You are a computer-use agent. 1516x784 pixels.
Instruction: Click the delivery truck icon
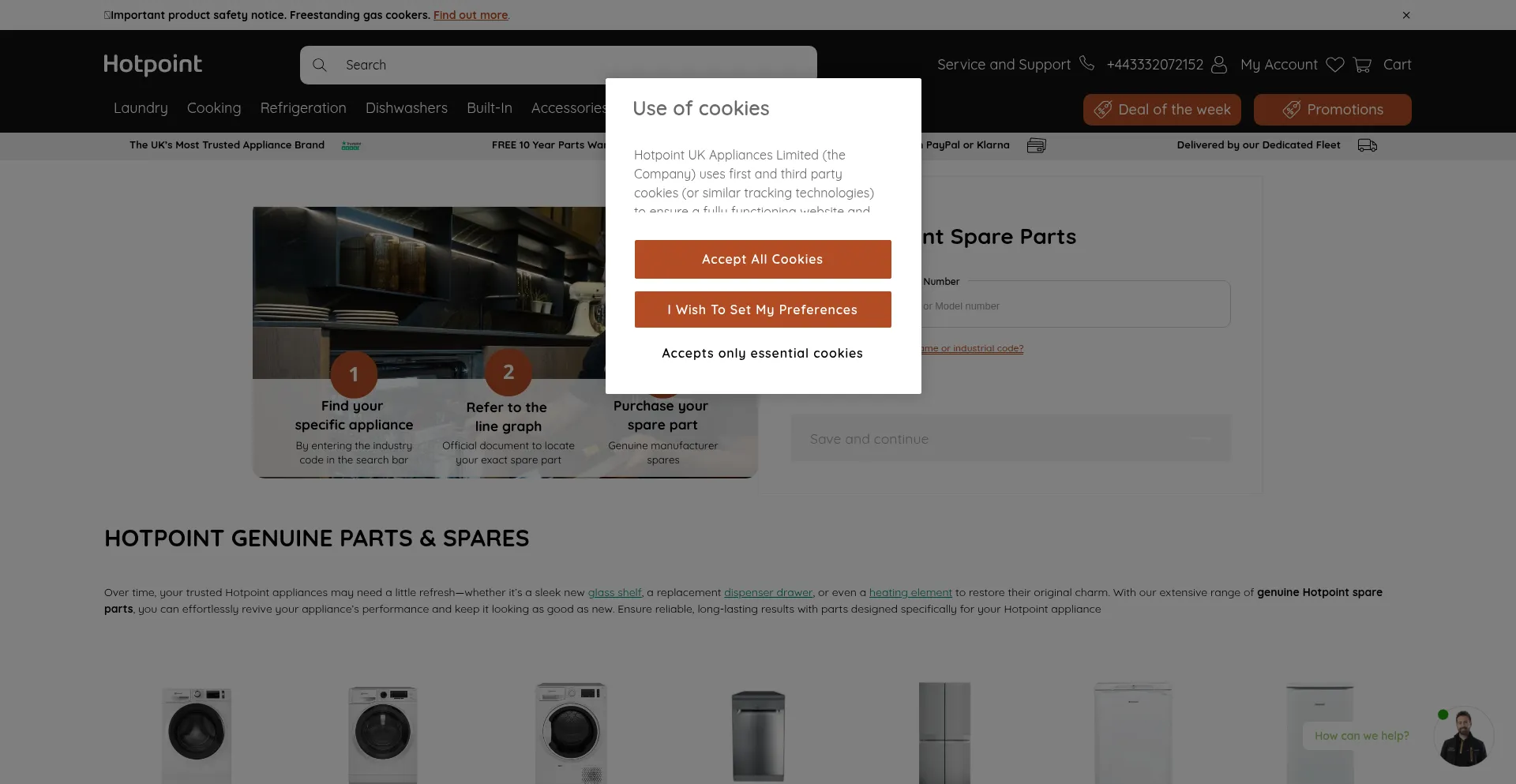(x=1368, y=145)
